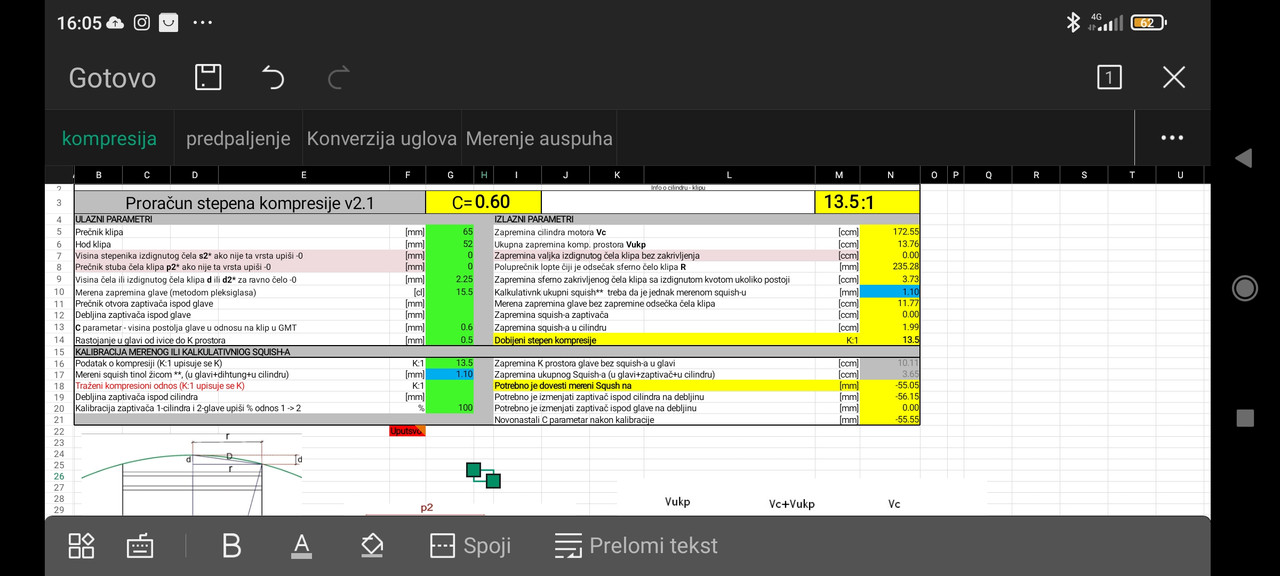Select the Vc+Vukp label
The image size is (1280, 576).
click(791, 504)
